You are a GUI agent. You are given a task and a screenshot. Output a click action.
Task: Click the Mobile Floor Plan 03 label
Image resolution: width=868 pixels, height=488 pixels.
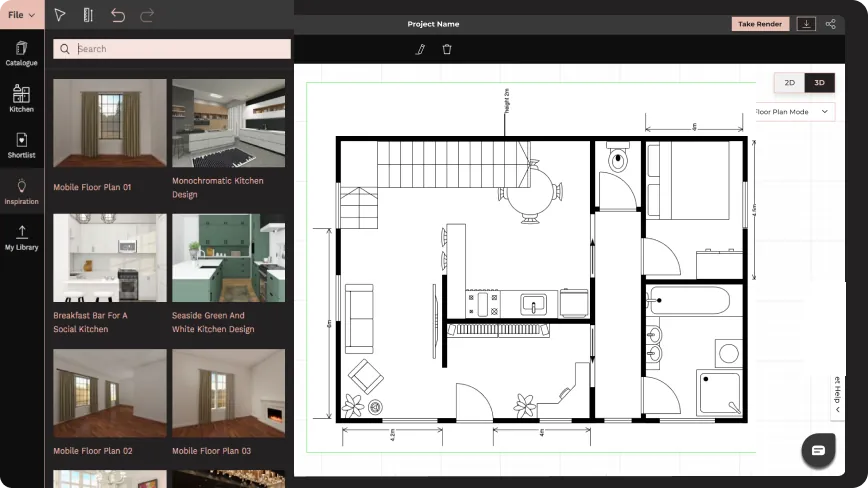(x=211, y=451)
